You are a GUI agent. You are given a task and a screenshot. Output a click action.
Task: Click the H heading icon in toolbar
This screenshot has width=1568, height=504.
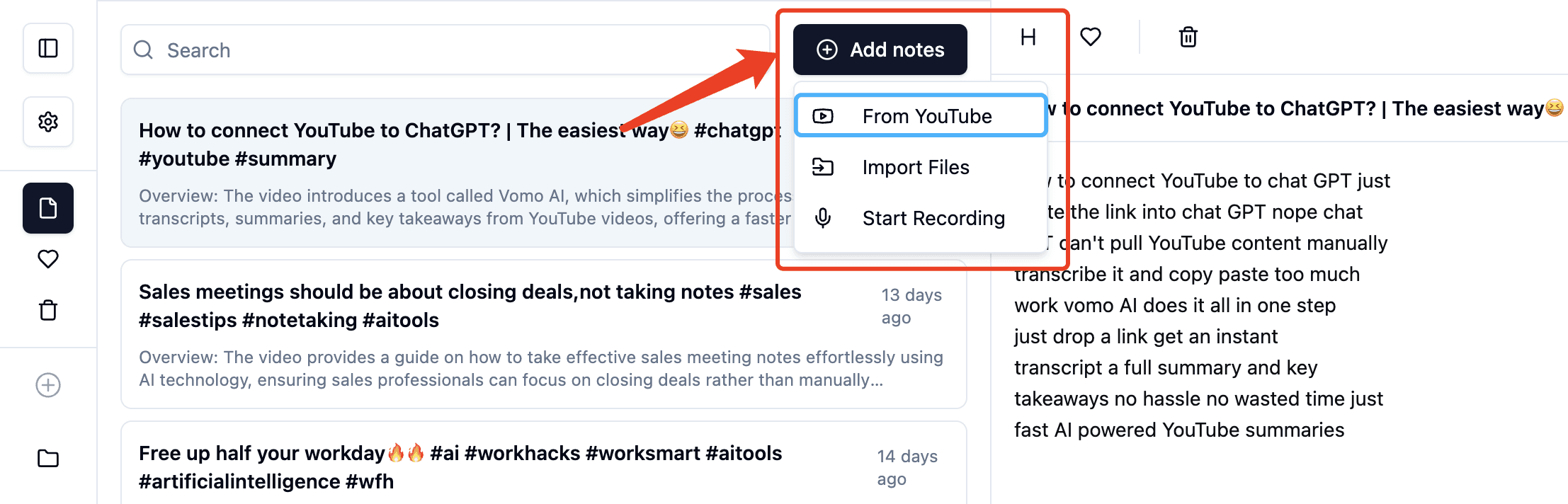[x=1028, y=37]
